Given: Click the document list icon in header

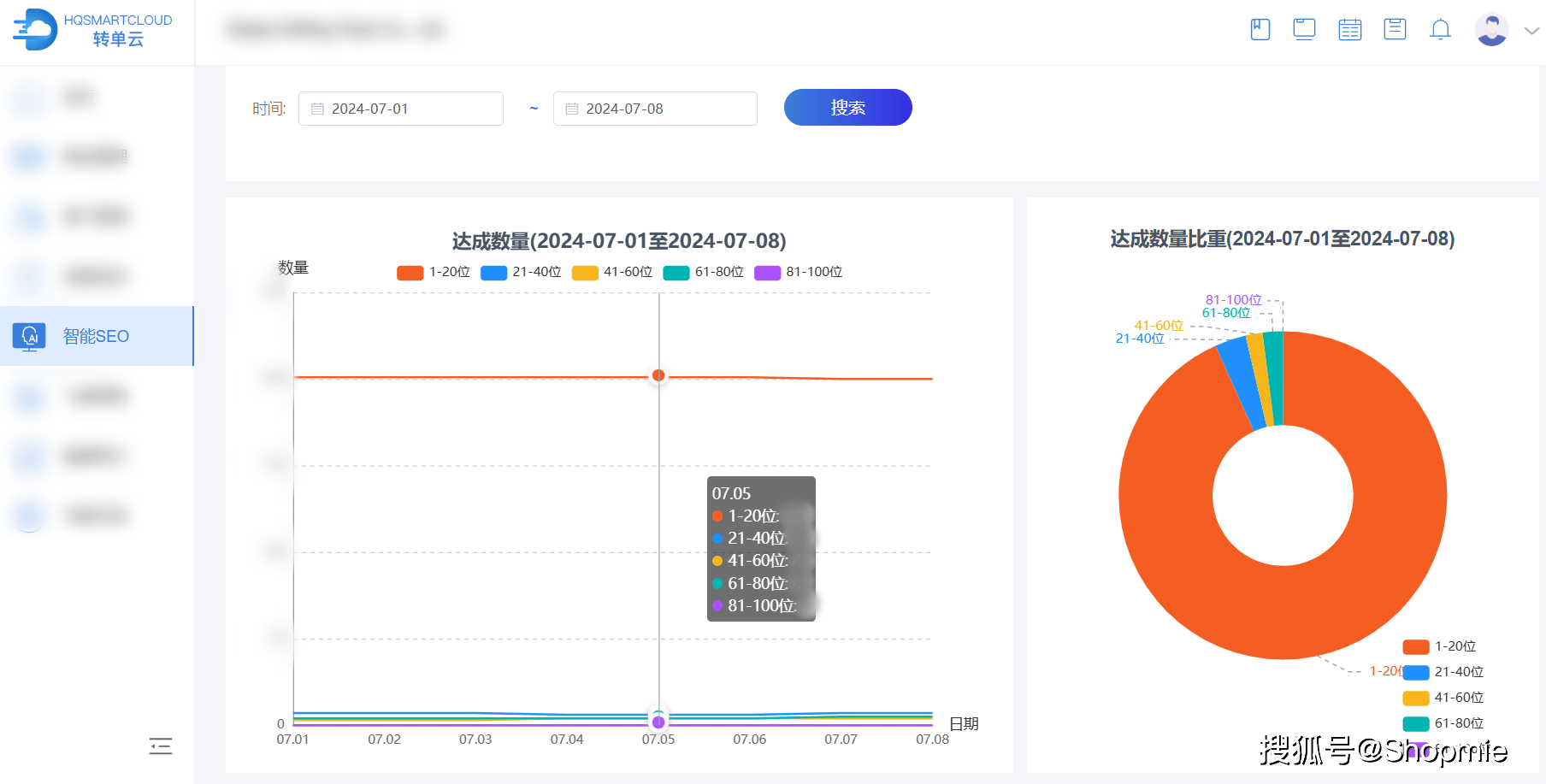Looking at the screenshot, I should point(1395,29).
